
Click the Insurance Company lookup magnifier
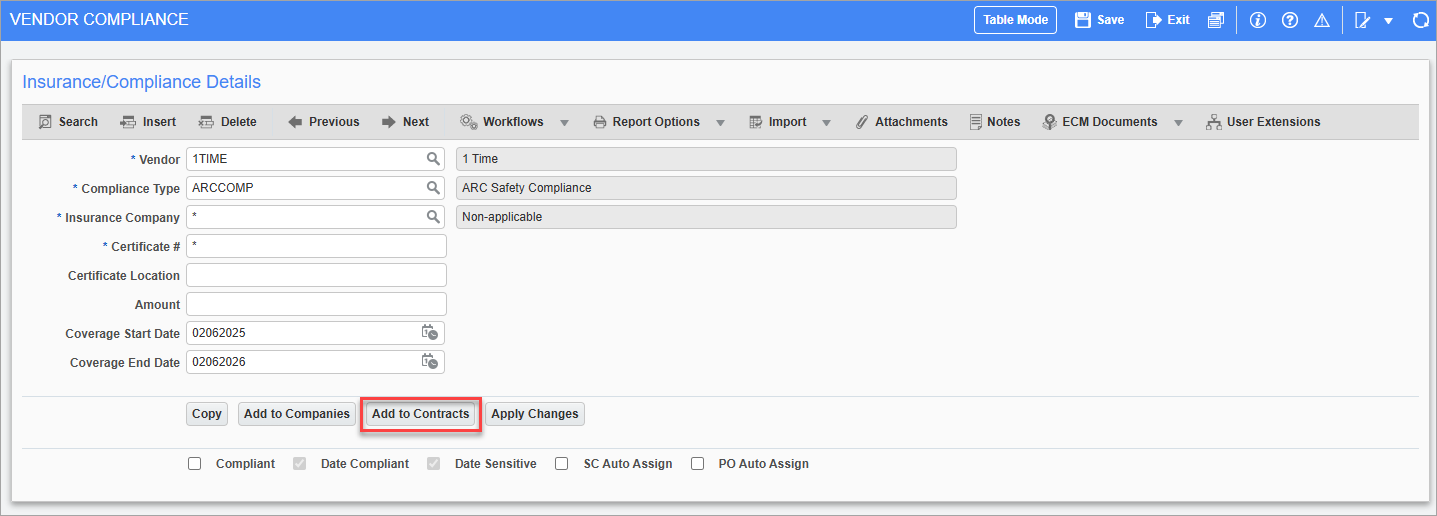click(x=433, y=217)
